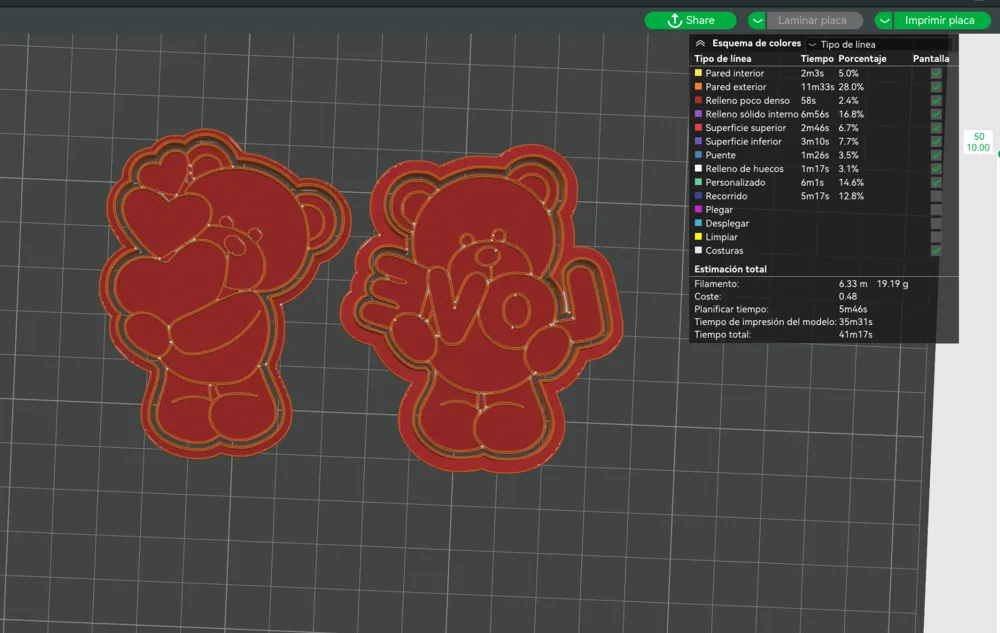
Task: Enable the Recorrido display checkbox
Action: (936, 196)
